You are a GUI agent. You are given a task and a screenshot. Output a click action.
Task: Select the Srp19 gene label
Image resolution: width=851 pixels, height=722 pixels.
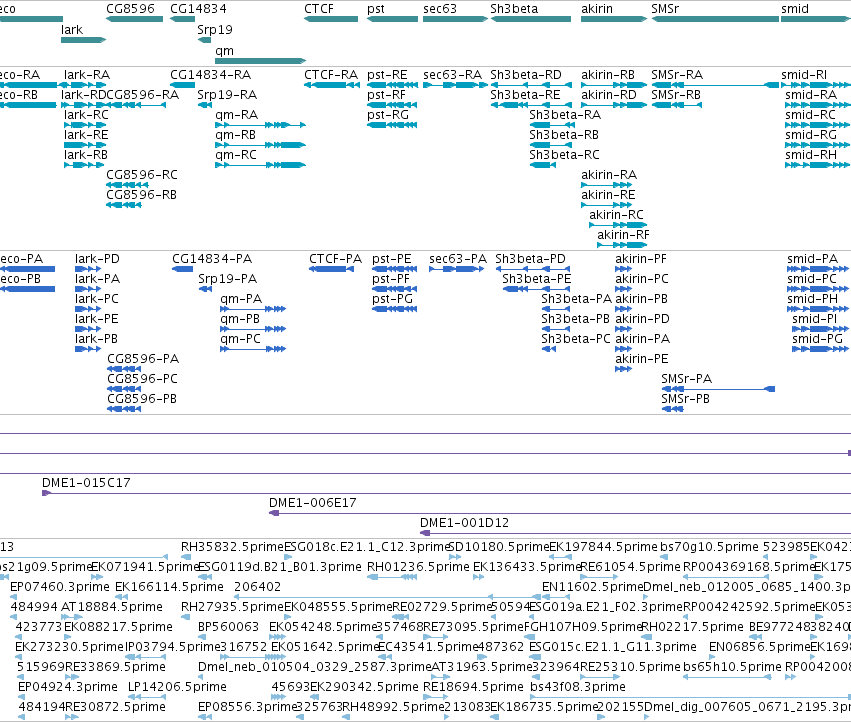[x=215, y=30]
